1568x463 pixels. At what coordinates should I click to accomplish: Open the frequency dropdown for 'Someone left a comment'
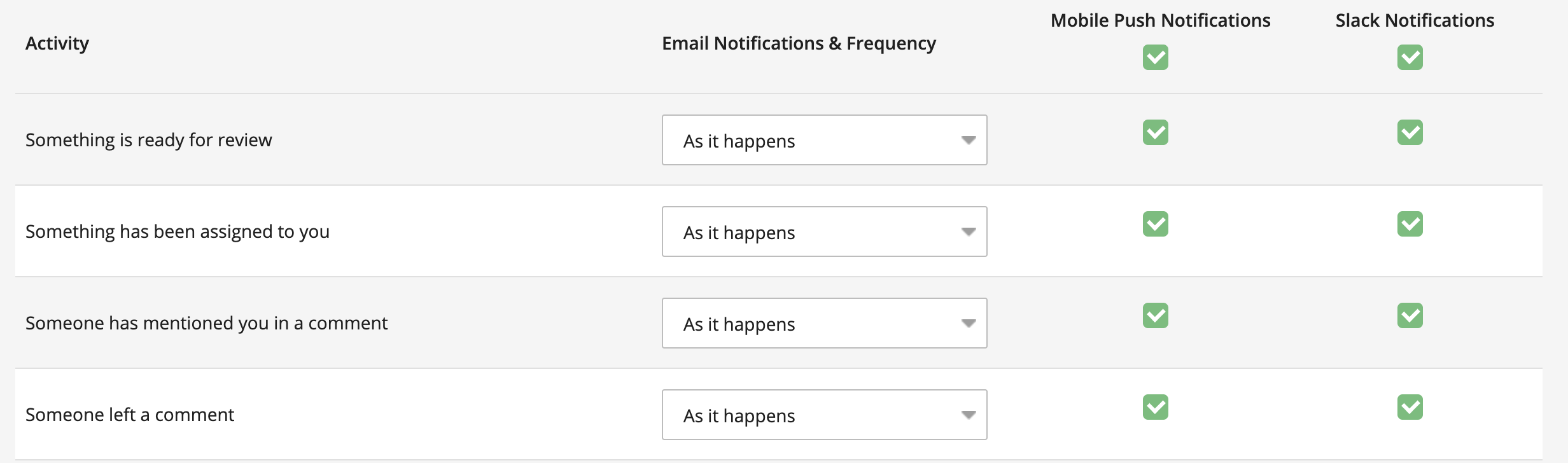click(x=824, y=415)
